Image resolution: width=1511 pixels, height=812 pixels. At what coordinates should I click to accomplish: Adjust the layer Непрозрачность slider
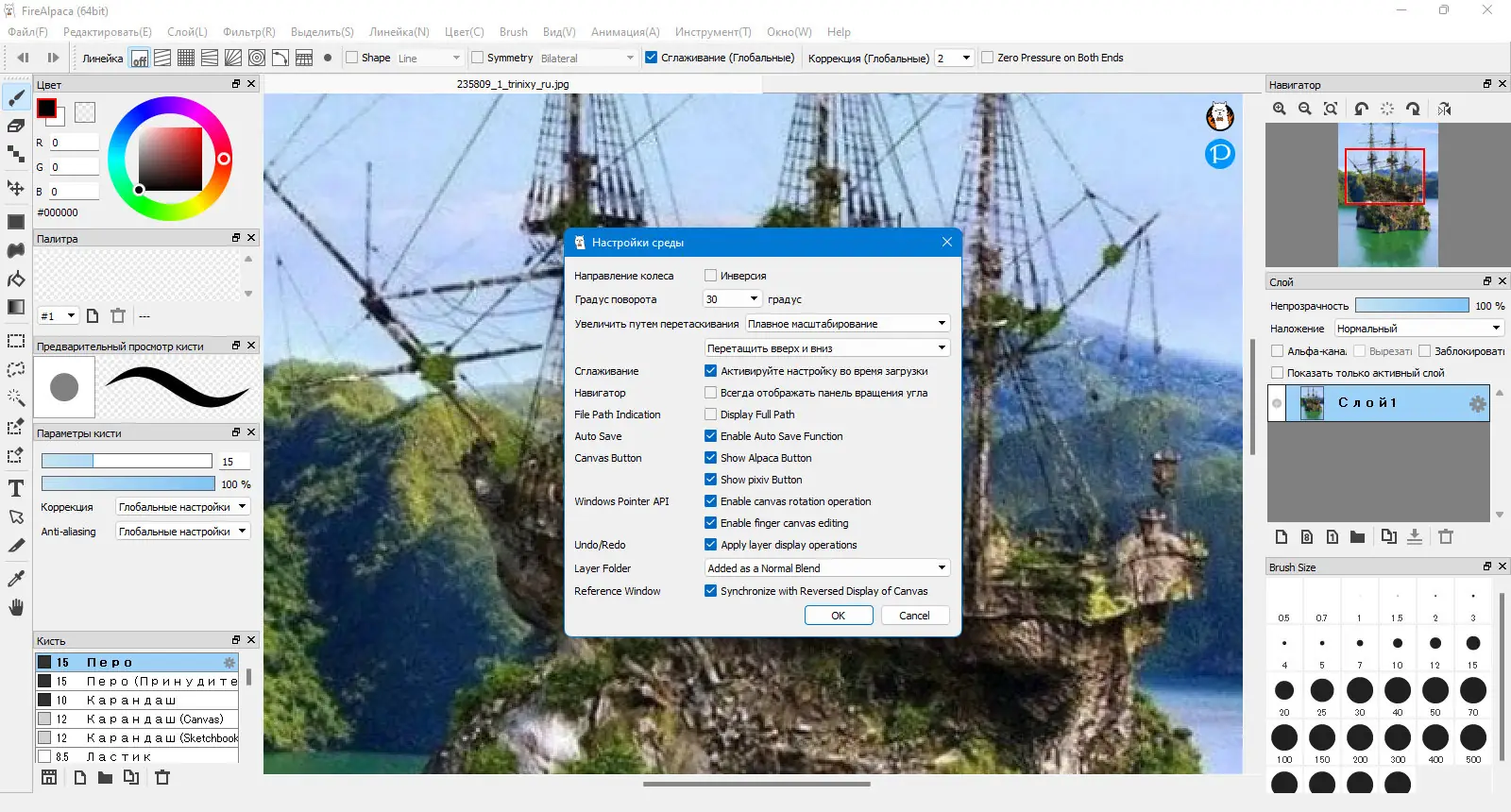[1412, 306]
